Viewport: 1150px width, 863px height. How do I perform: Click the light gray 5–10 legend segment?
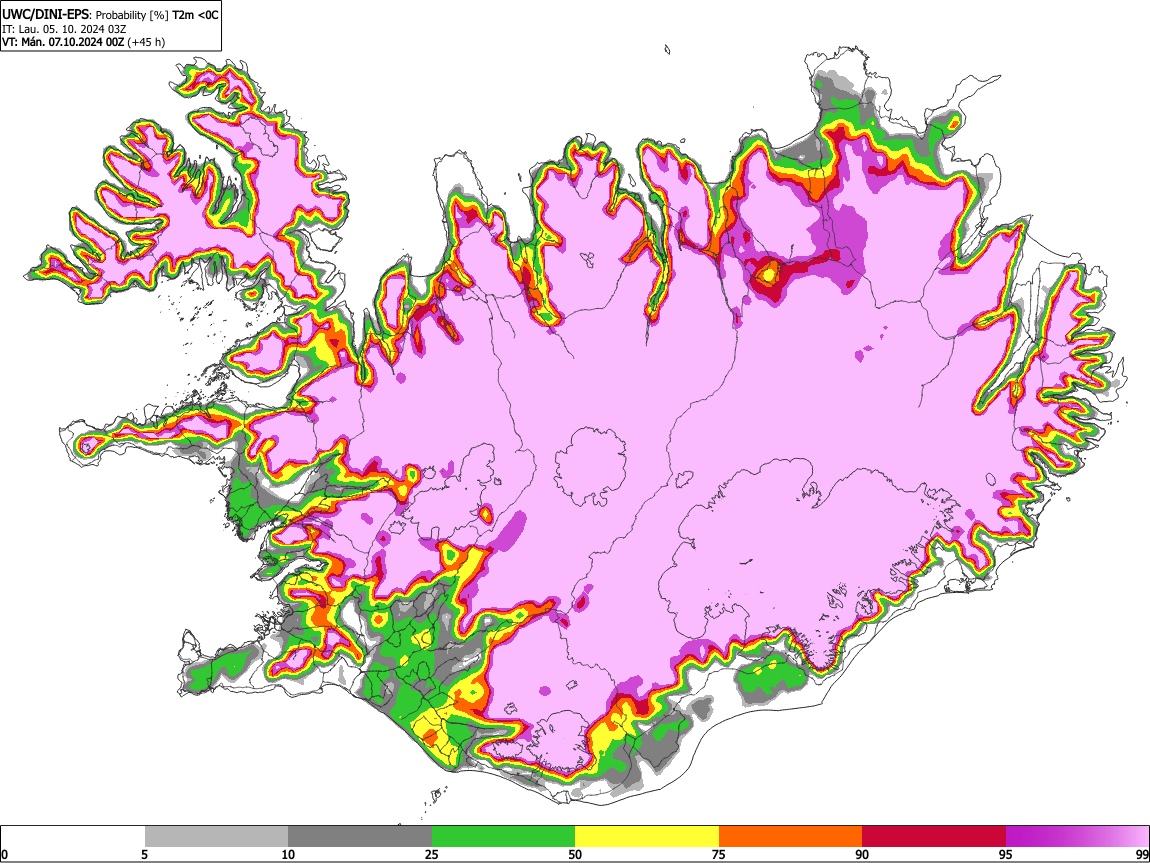pos(216,837)
